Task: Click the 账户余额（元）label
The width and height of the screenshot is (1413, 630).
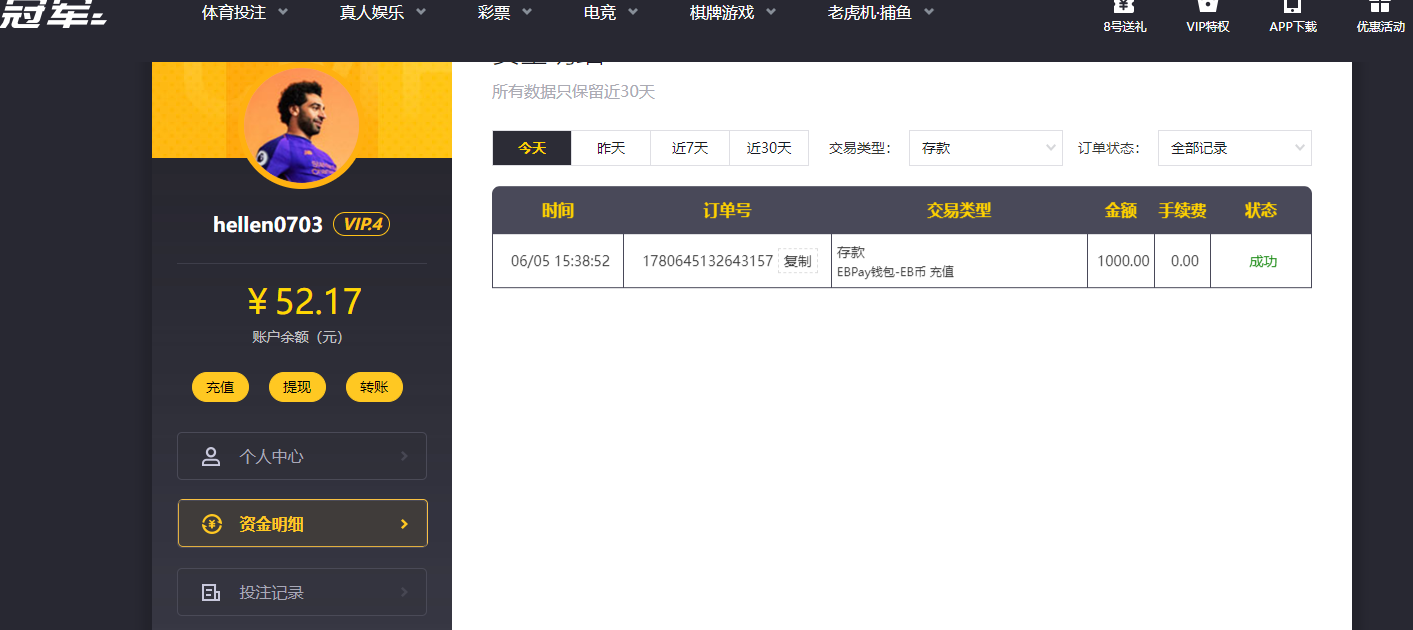Action: click(x=298, y=338)
